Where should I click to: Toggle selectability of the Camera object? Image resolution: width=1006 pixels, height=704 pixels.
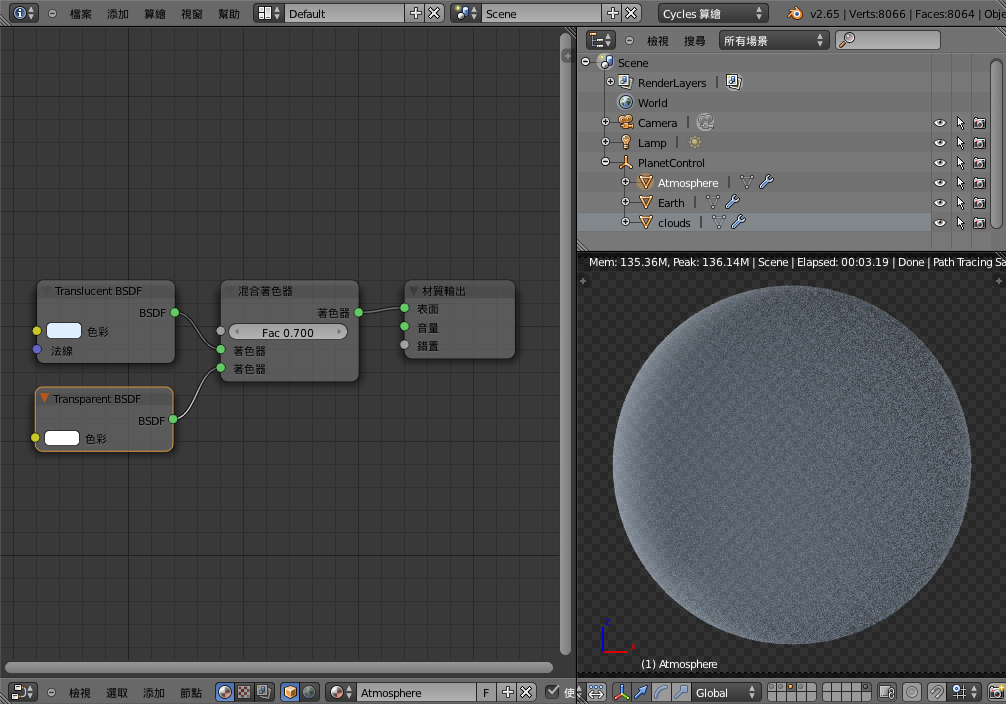(960, 123)
